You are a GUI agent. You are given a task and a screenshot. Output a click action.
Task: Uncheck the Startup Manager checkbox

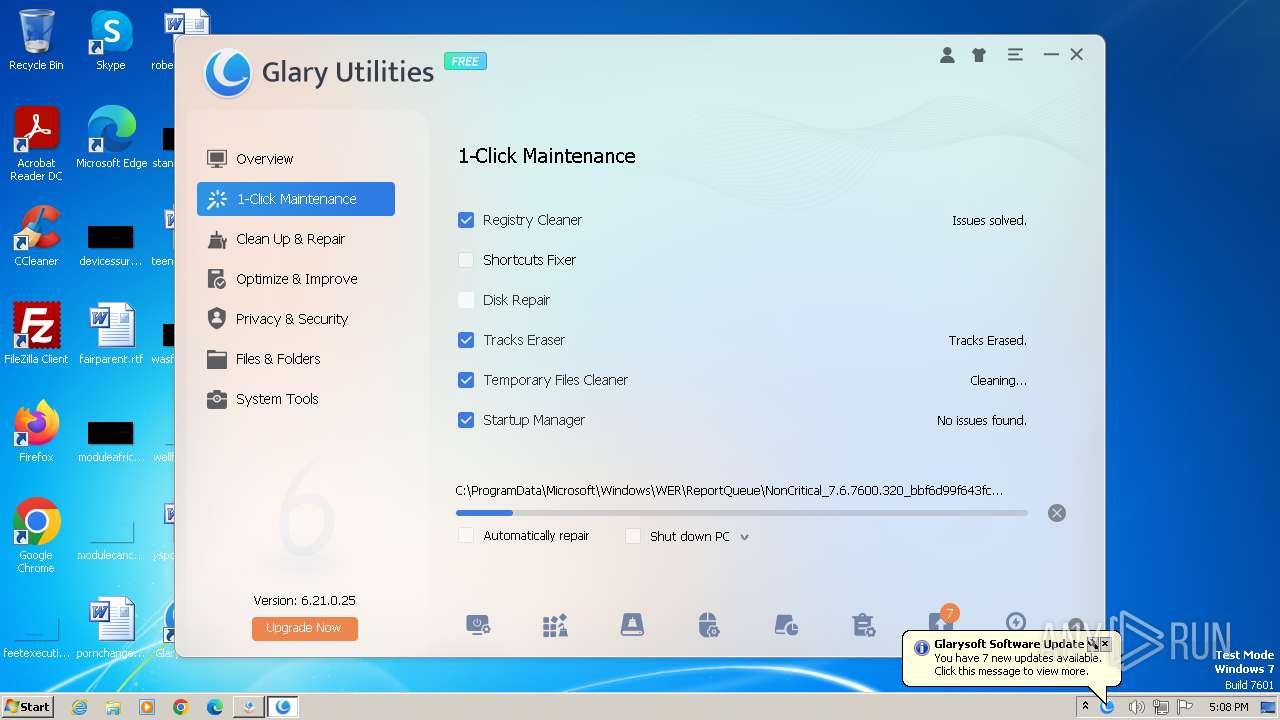pyautogui.click(x=466, y=420)
